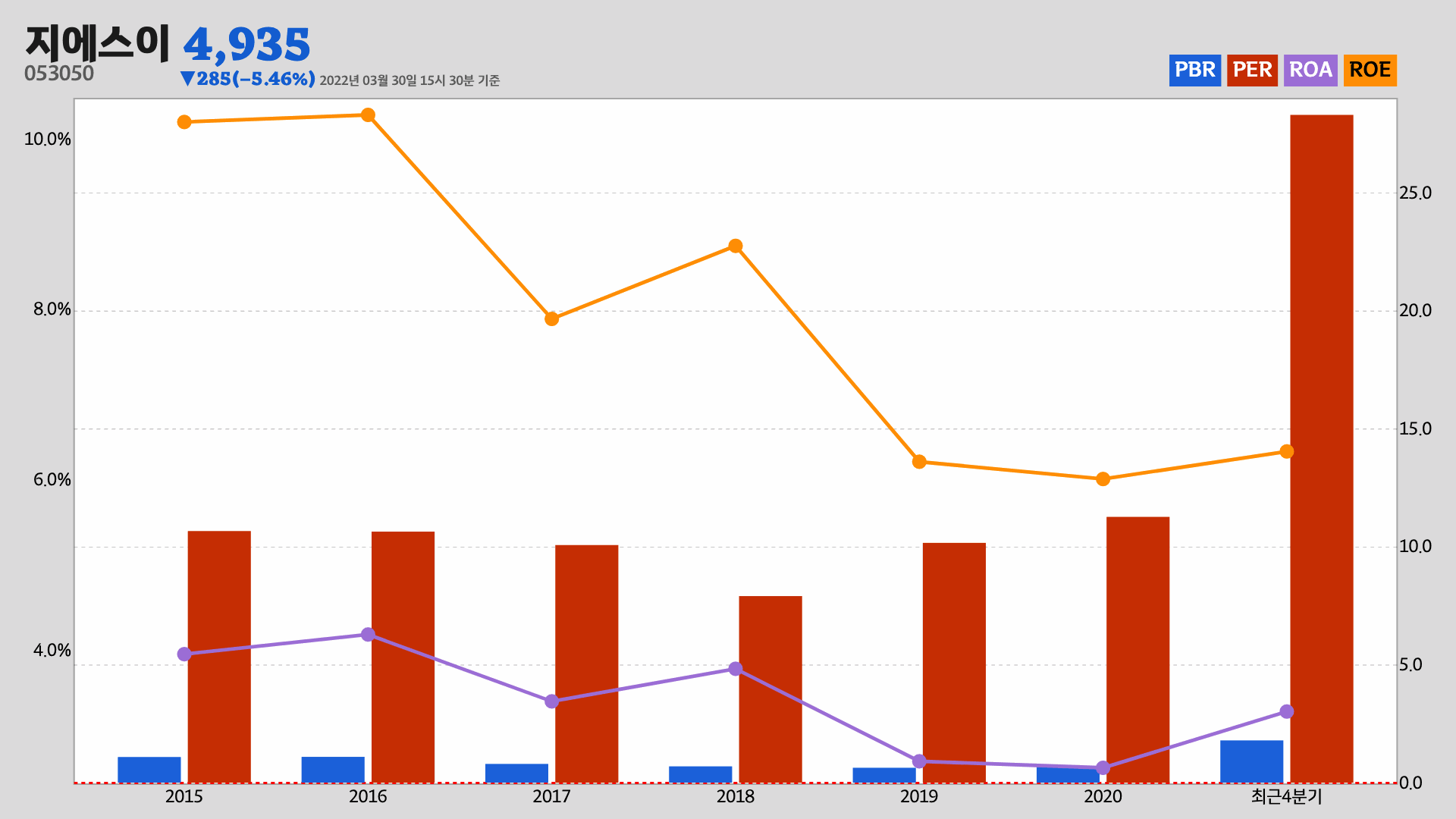Click the change value ▼285(-5.46%)
The width and height of the screenshot is (1456, 819).
point(247,79)
